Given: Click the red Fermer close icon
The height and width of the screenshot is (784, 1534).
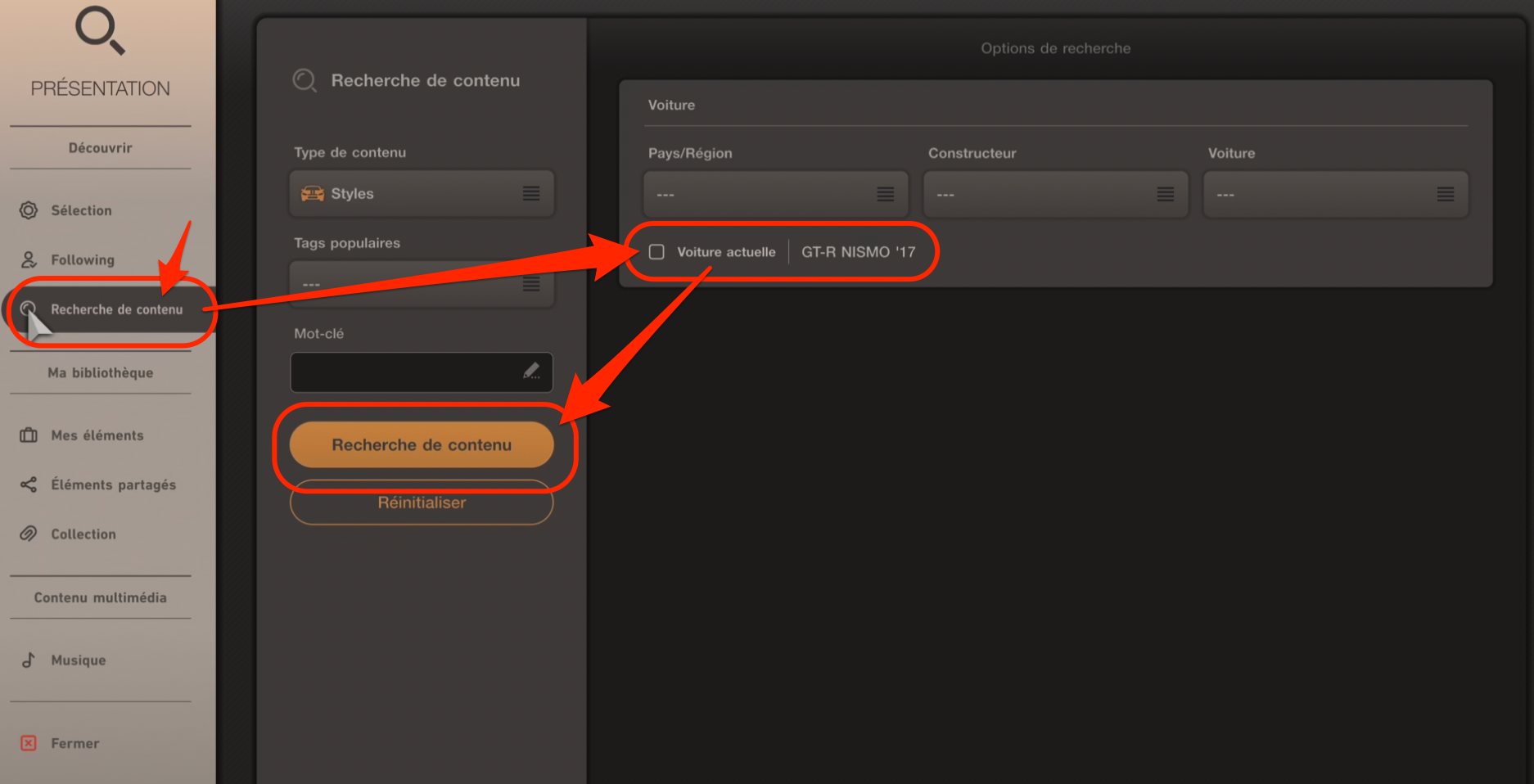Looking at the screenshot, I should (x=29, y=743).
